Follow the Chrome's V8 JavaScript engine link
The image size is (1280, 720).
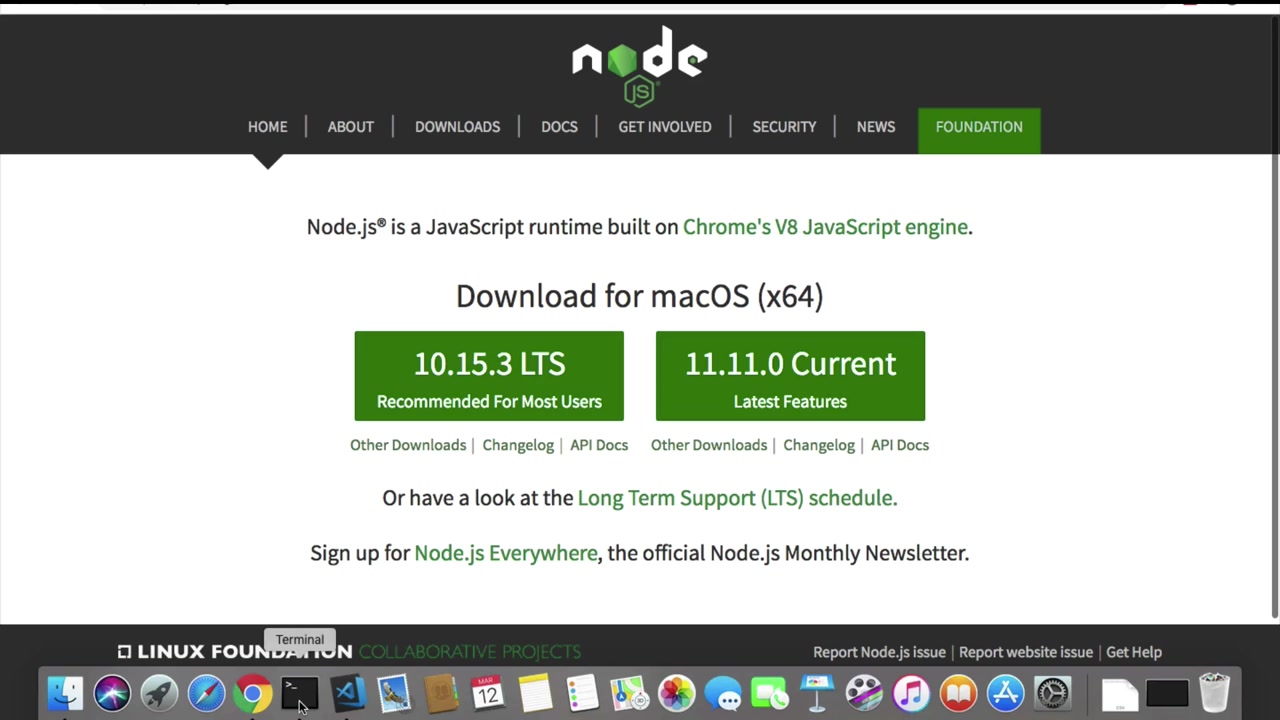(825, 227)
